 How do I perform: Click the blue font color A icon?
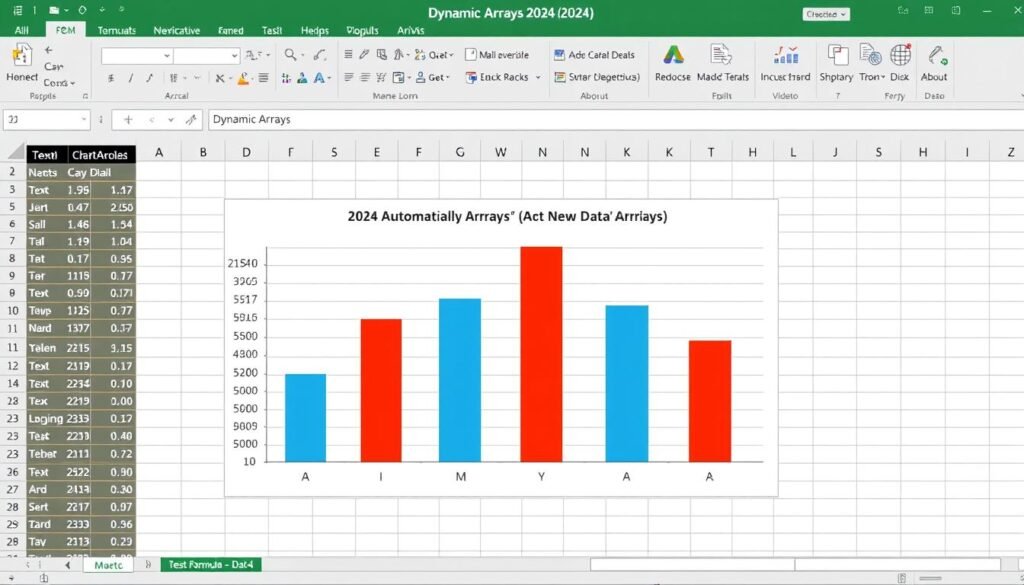pyautogui.click(x=319, y=78)
